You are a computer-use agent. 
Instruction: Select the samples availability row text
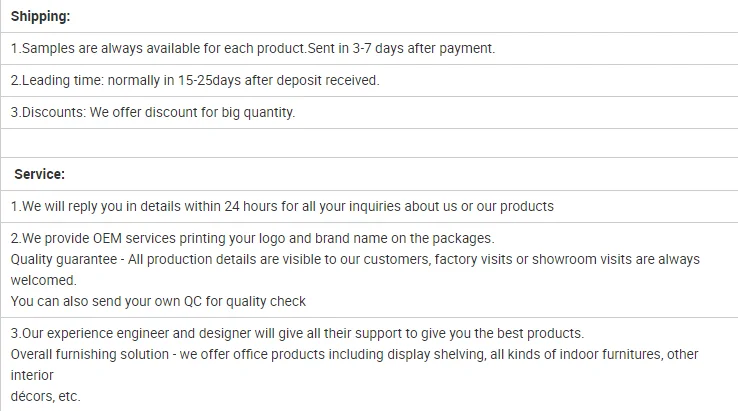tap(252, 48)
